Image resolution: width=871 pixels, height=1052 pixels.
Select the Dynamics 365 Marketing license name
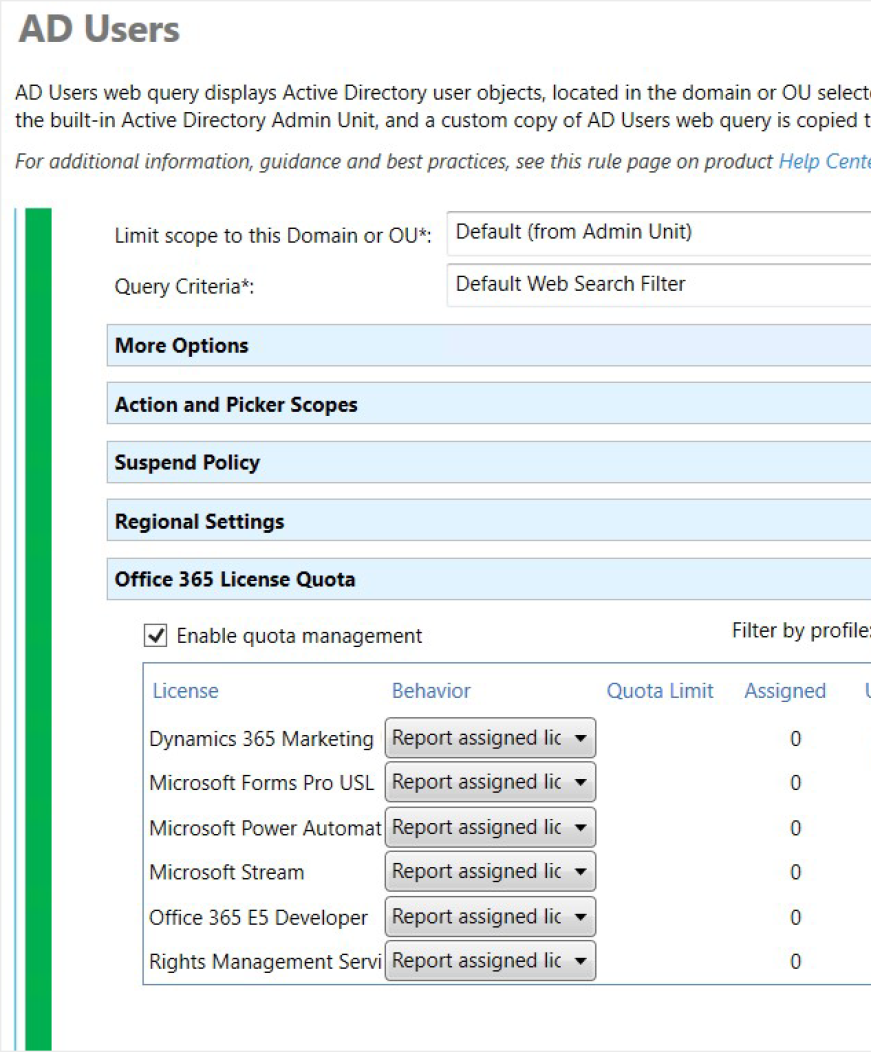tap(261, 739)
